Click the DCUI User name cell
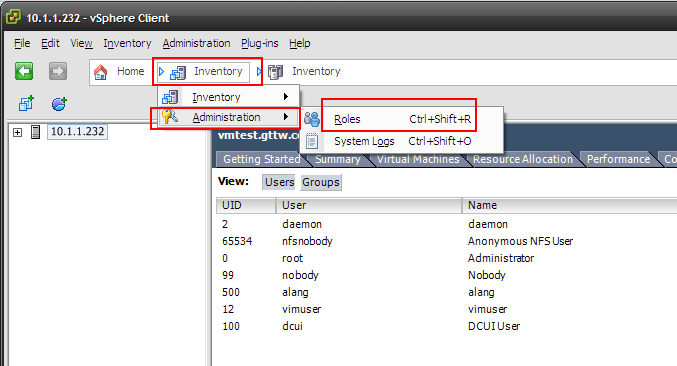 point(494,326)
